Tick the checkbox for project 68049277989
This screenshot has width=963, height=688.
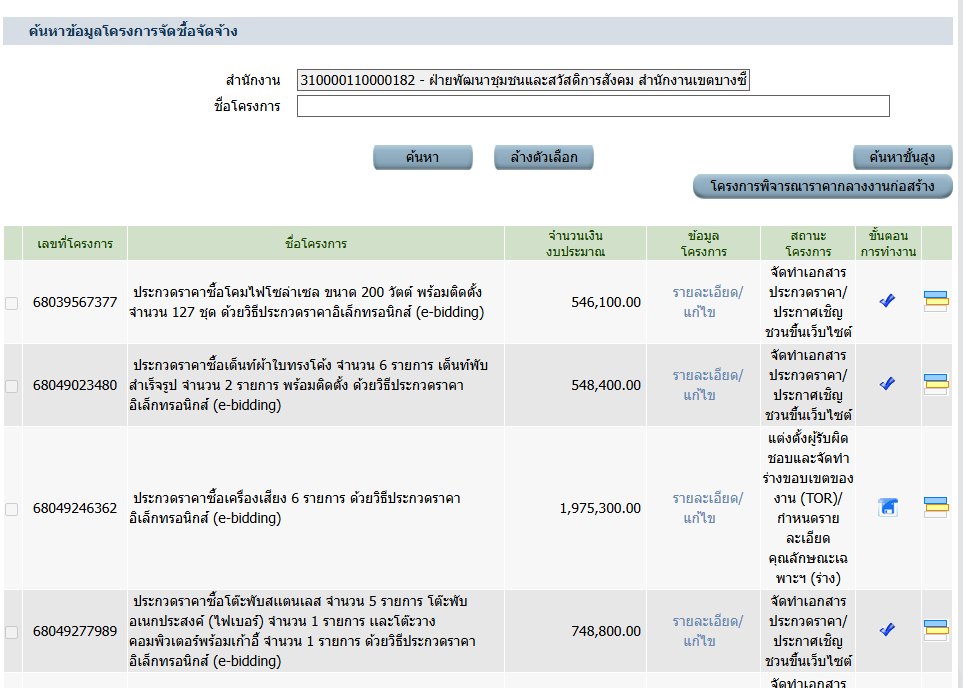12,632
